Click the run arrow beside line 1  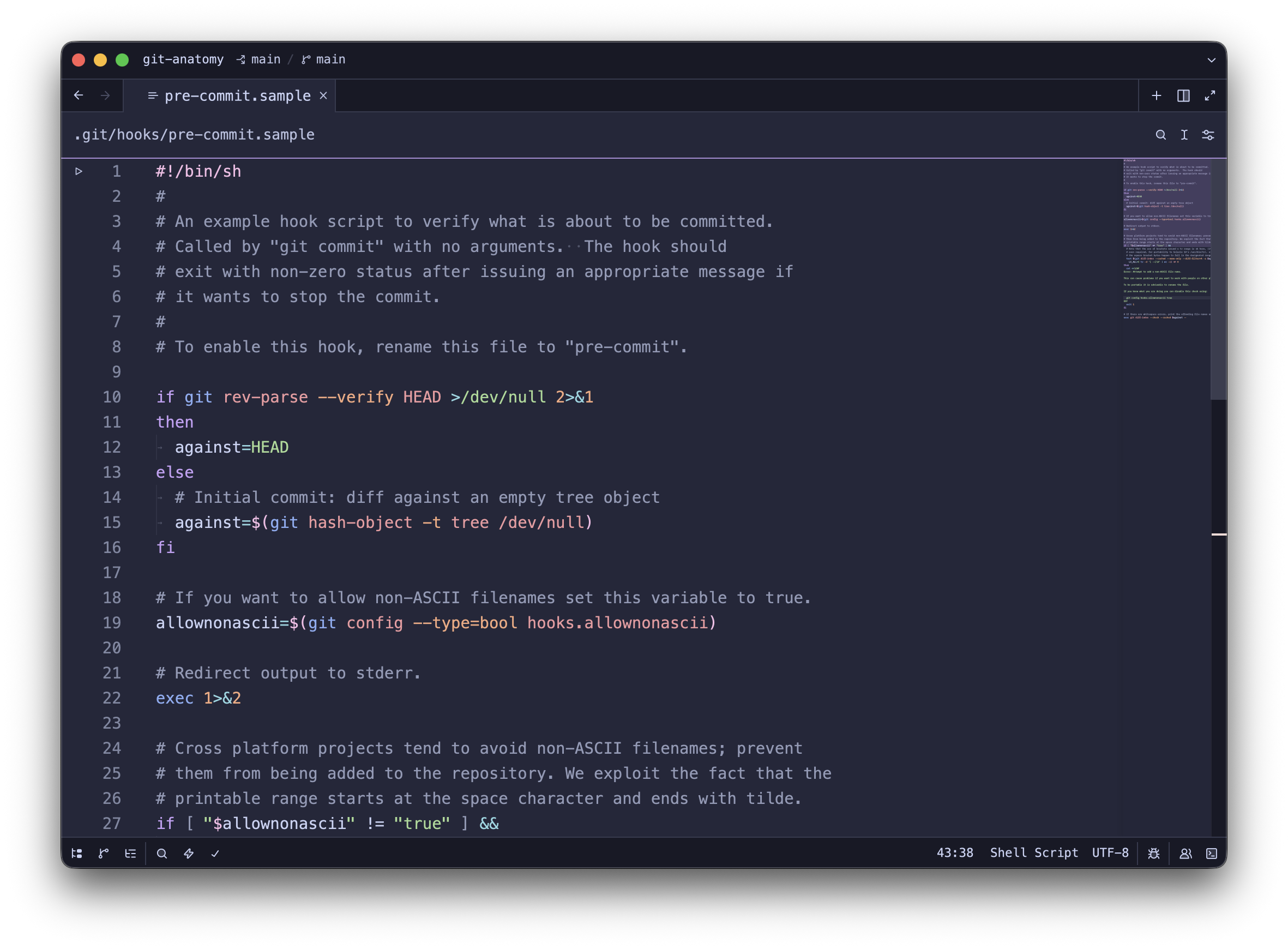point(79,171)
